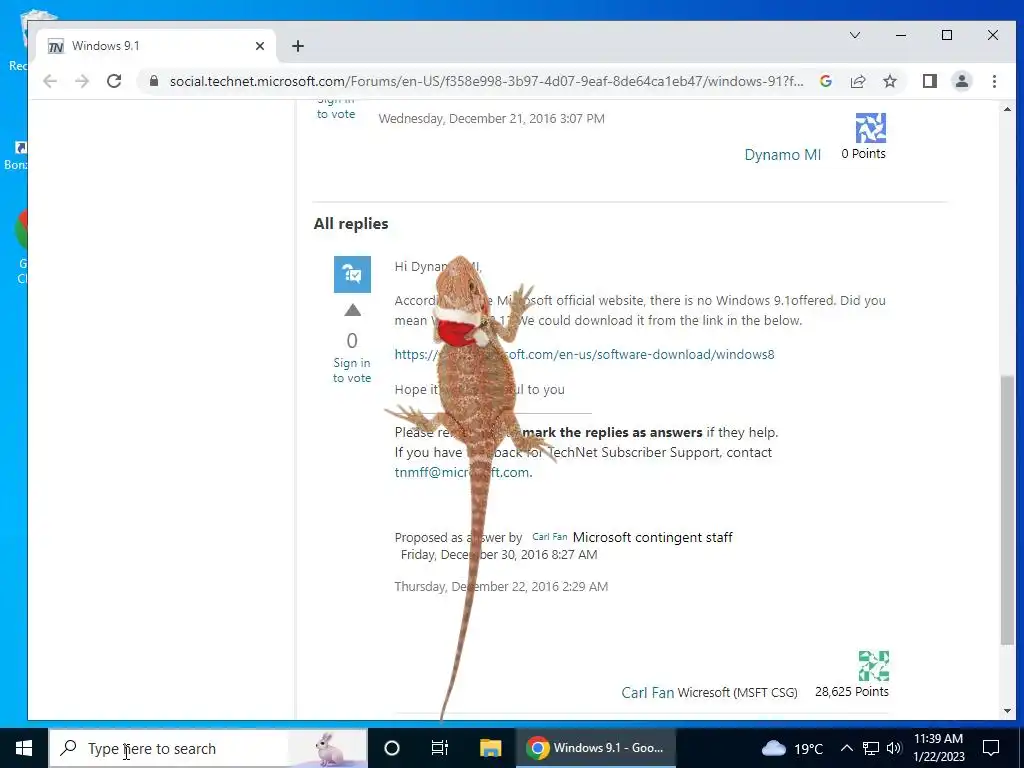Click the taskbar search box
This screenshot has height=768, width=1024.
pyautogui.click(x=208, y=748)
